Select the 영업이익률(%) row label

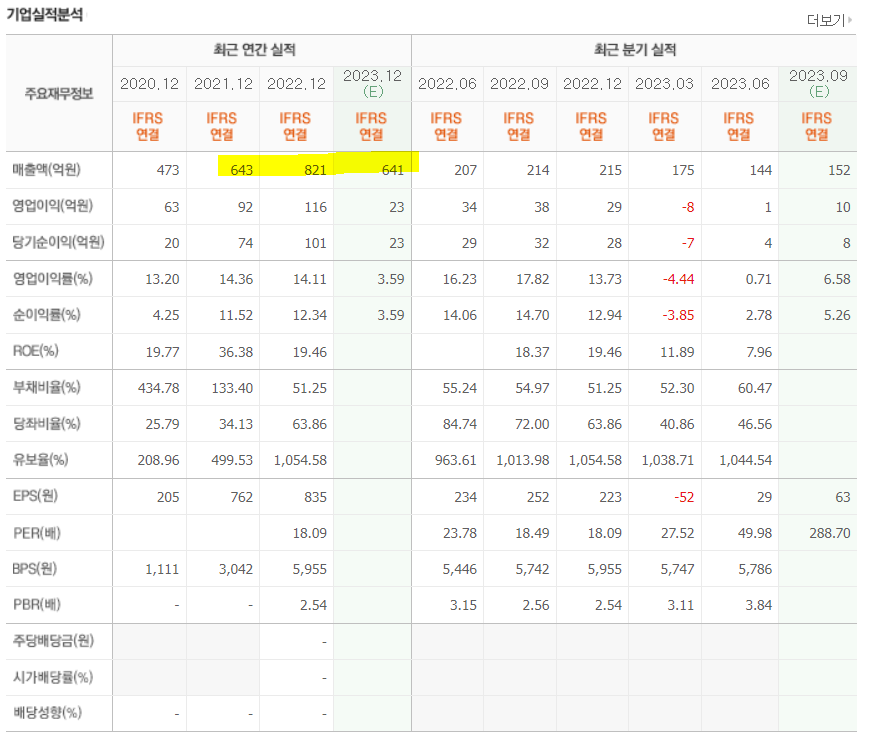point(53,278)
